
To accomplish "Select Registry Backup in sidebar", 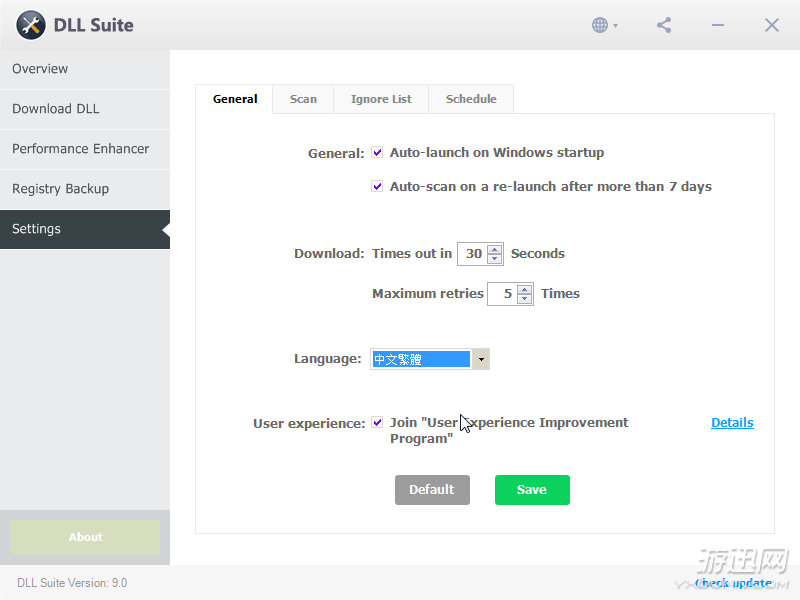I will coord(85,189).
